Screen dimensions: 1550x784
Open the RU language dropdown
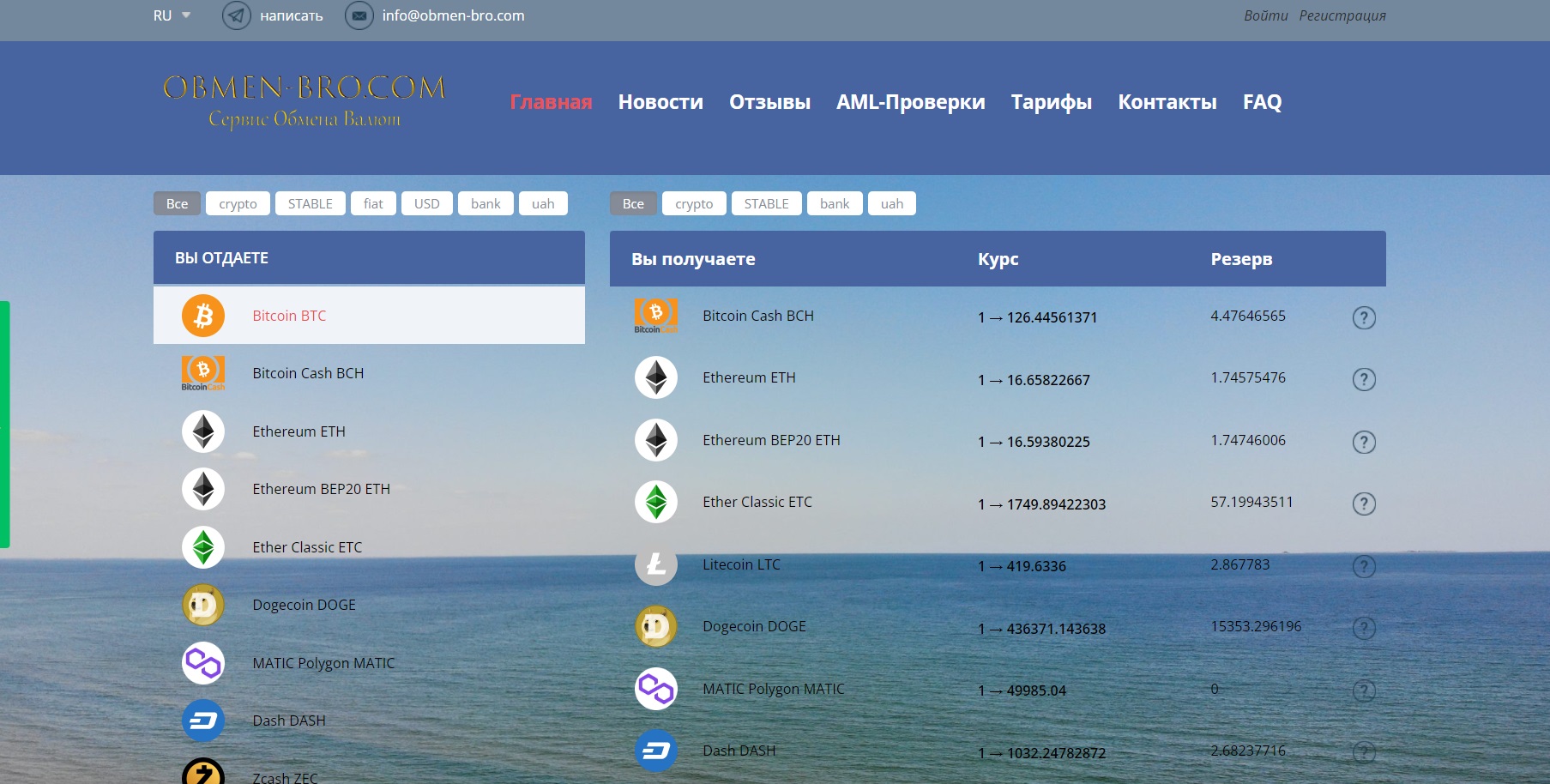[x=172, y=15]
